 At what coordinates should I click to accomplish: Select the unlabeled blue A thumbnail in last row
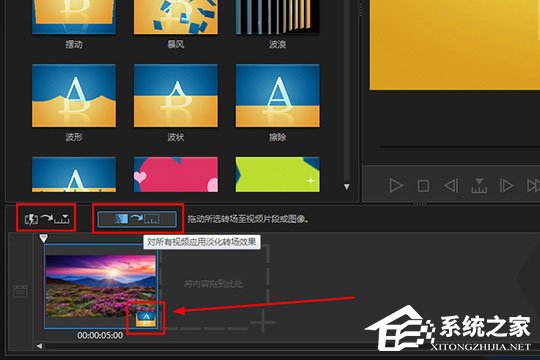(x=74, y=174)
